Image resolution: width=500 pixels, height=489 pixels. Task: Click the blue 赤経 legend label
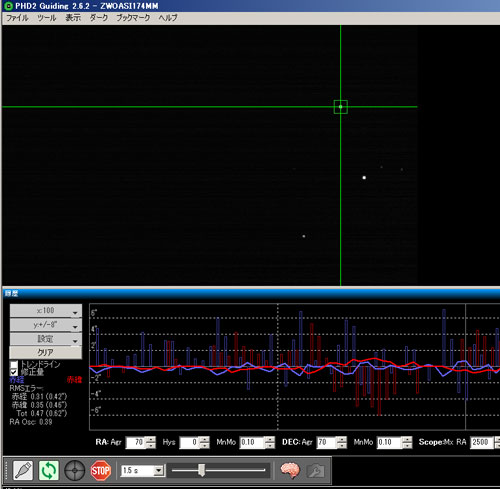click(x=17, y=380)
